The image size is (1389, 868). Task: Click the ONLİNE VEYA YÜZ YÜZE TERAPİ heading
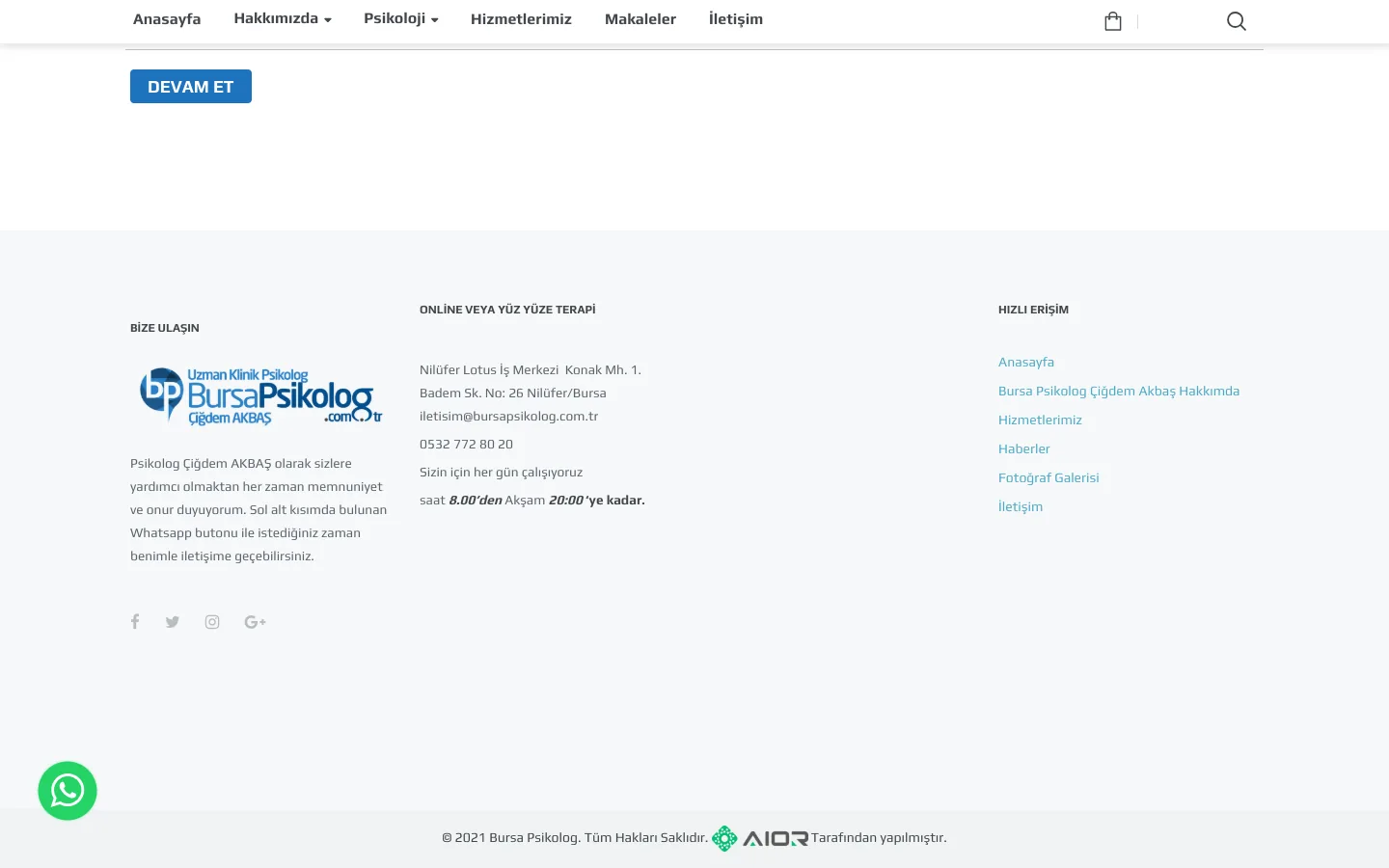(507, 310)
